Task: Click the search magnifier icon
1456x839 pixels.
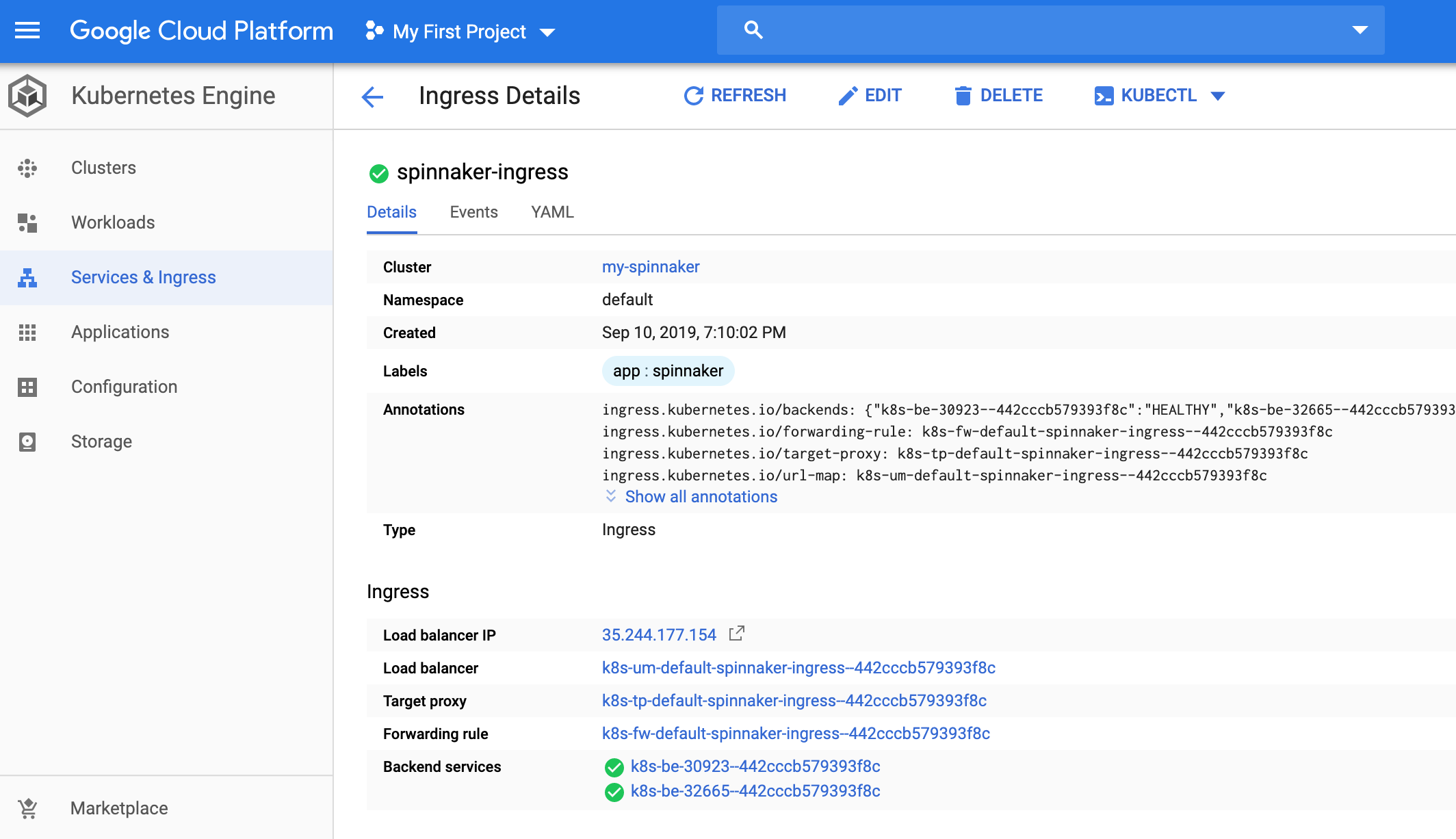Action: [x=753, y=30]
